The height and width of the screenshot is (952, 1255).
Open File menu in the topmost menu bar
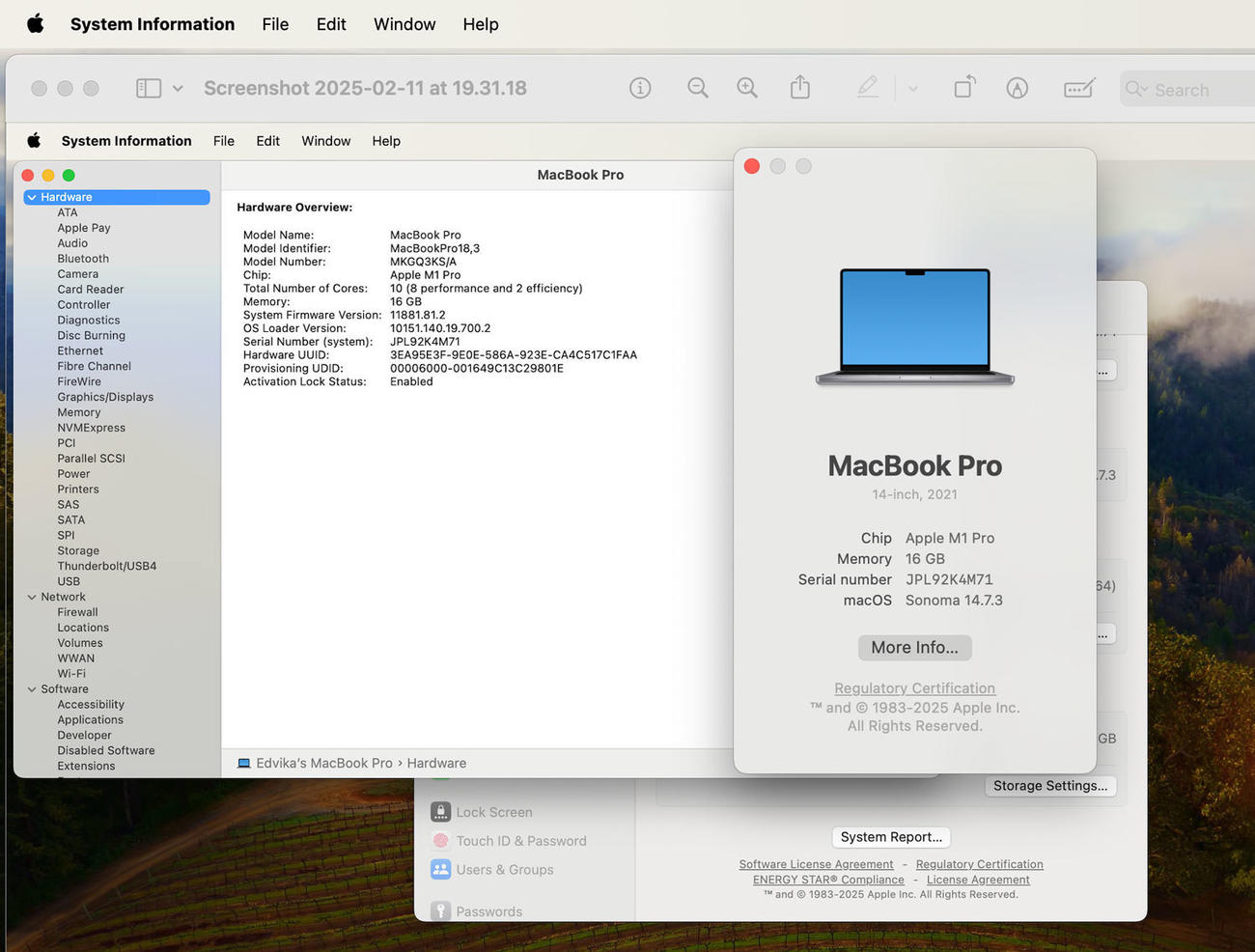pyautogui.click(x=275, y=24)
